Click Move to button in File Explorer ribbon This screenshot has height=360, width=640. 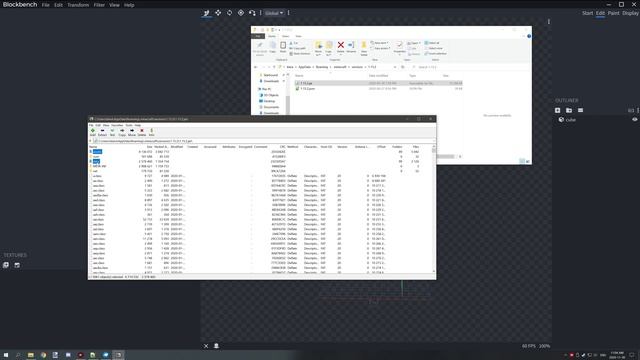coord(318,48)
